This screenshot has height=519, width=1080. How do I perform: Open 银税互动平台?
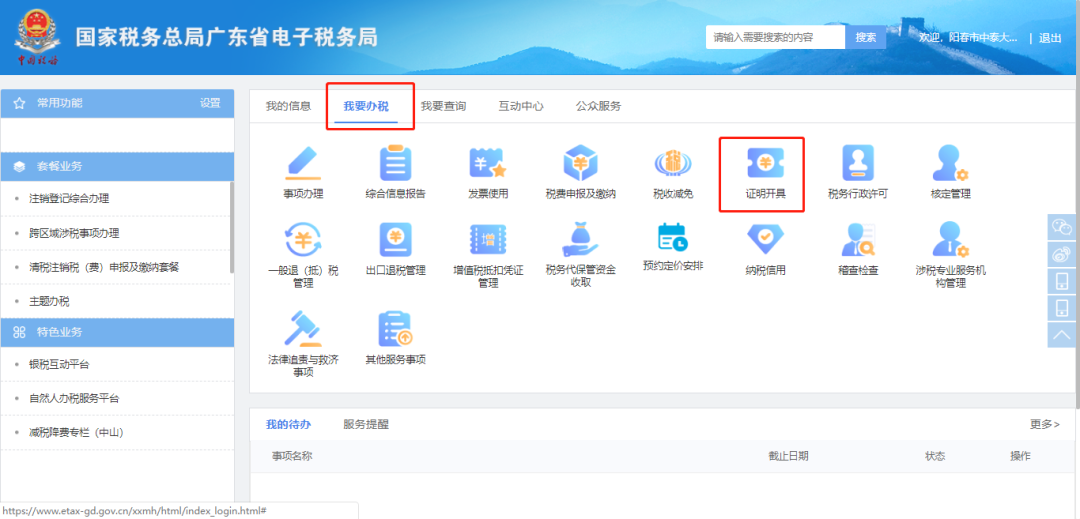point(59,364)
